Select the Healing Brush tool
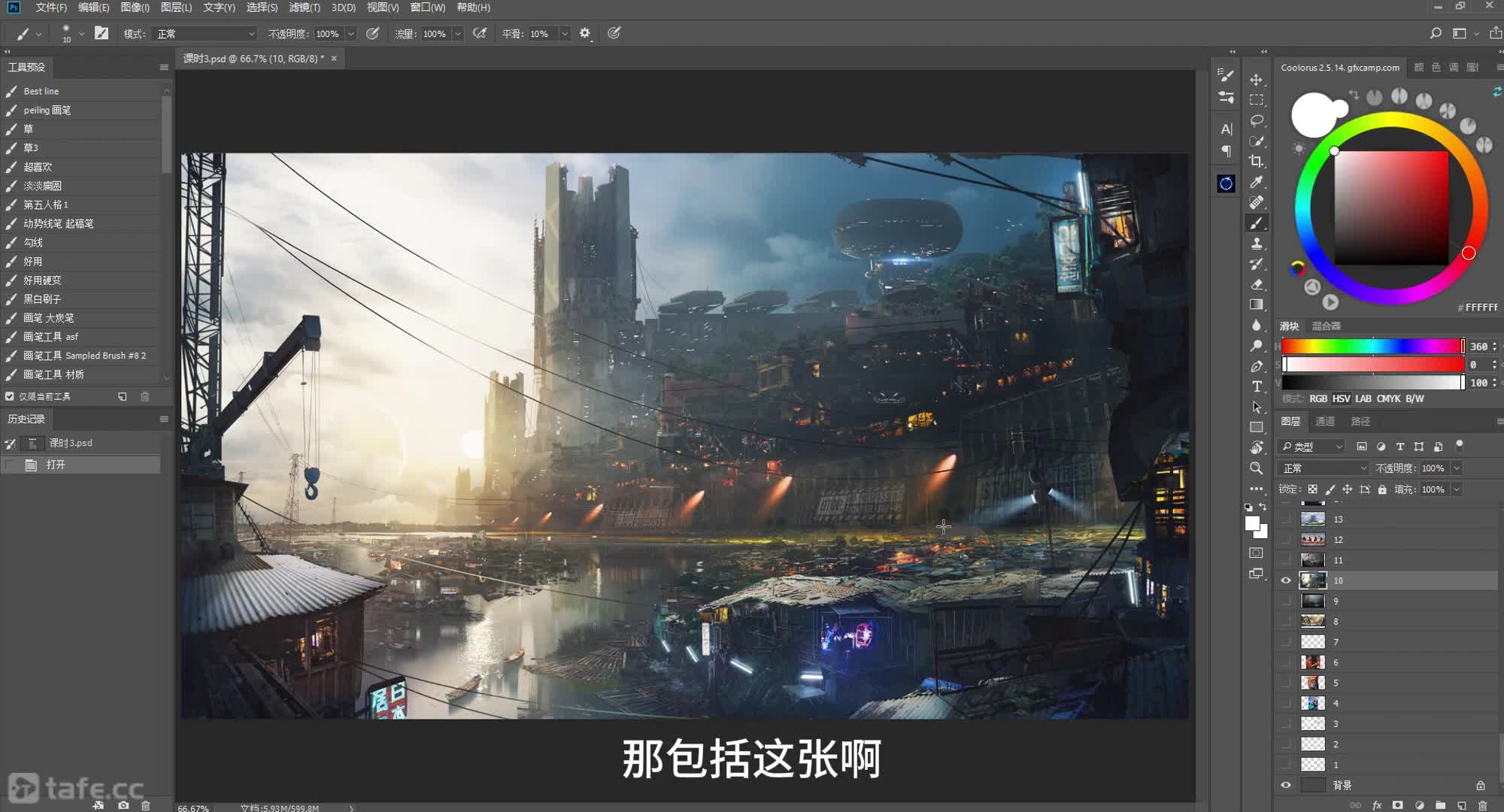Viewport: 1504px width, 812px height. pos(1256,202)
